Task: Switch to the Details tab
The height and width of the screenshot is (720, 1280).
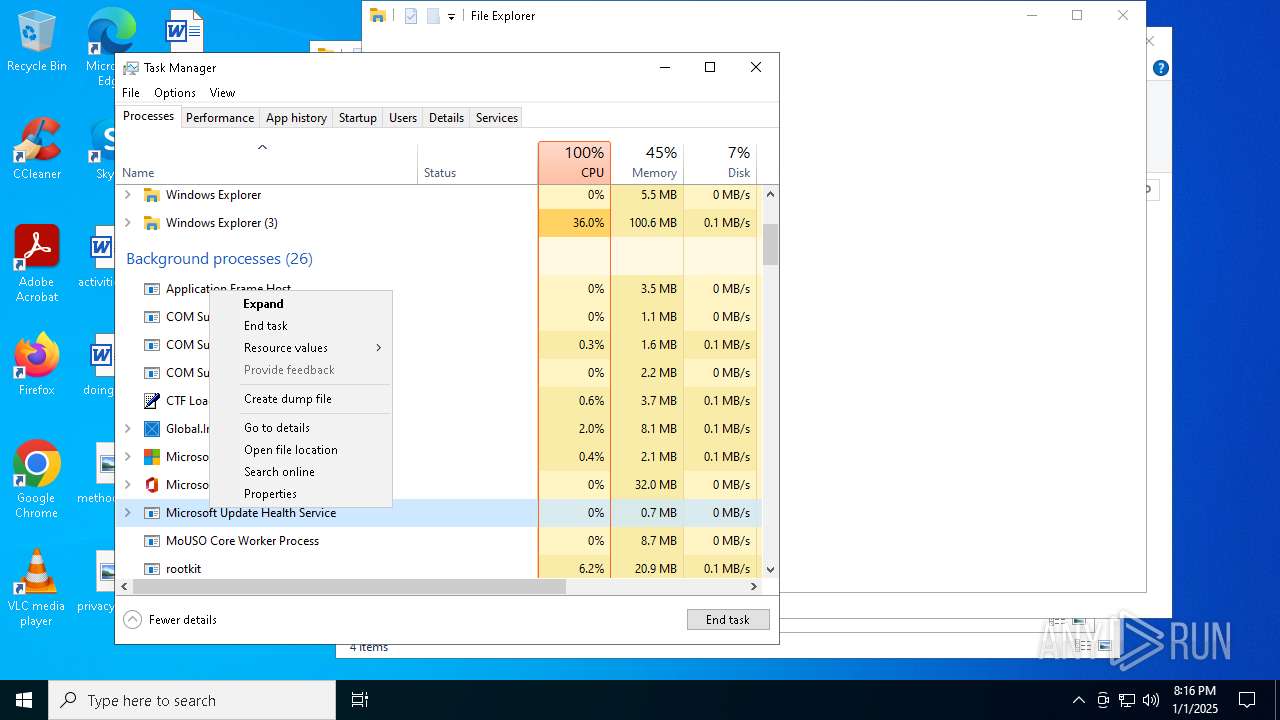Action: coord(446,118)
